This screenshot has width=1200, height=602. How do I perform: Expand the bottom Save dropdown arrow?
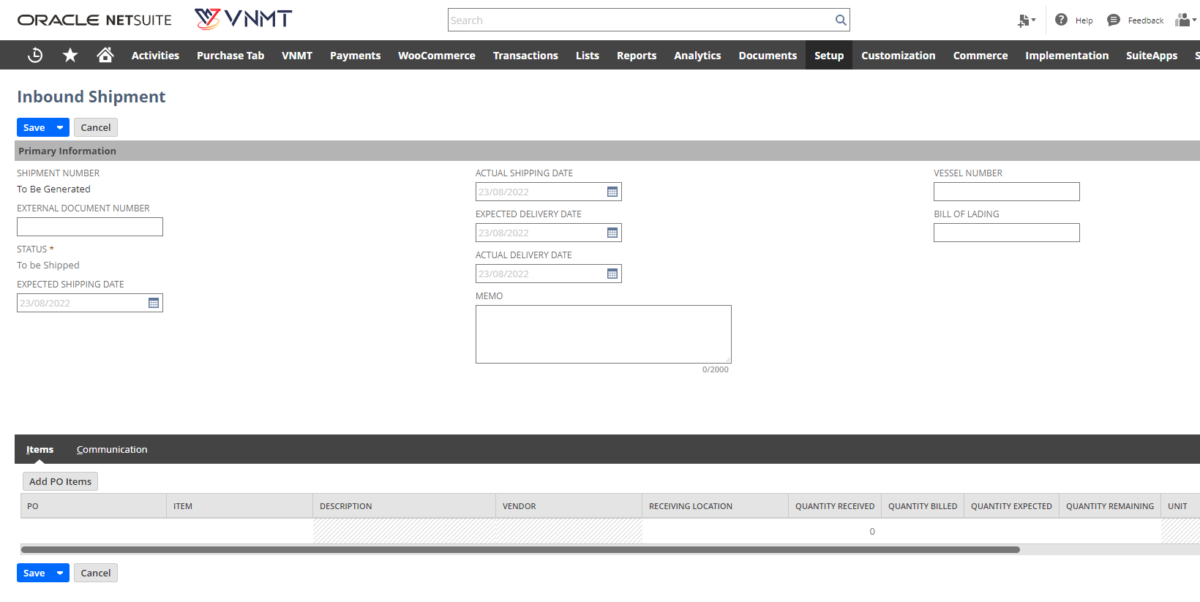tap(57, 572)
